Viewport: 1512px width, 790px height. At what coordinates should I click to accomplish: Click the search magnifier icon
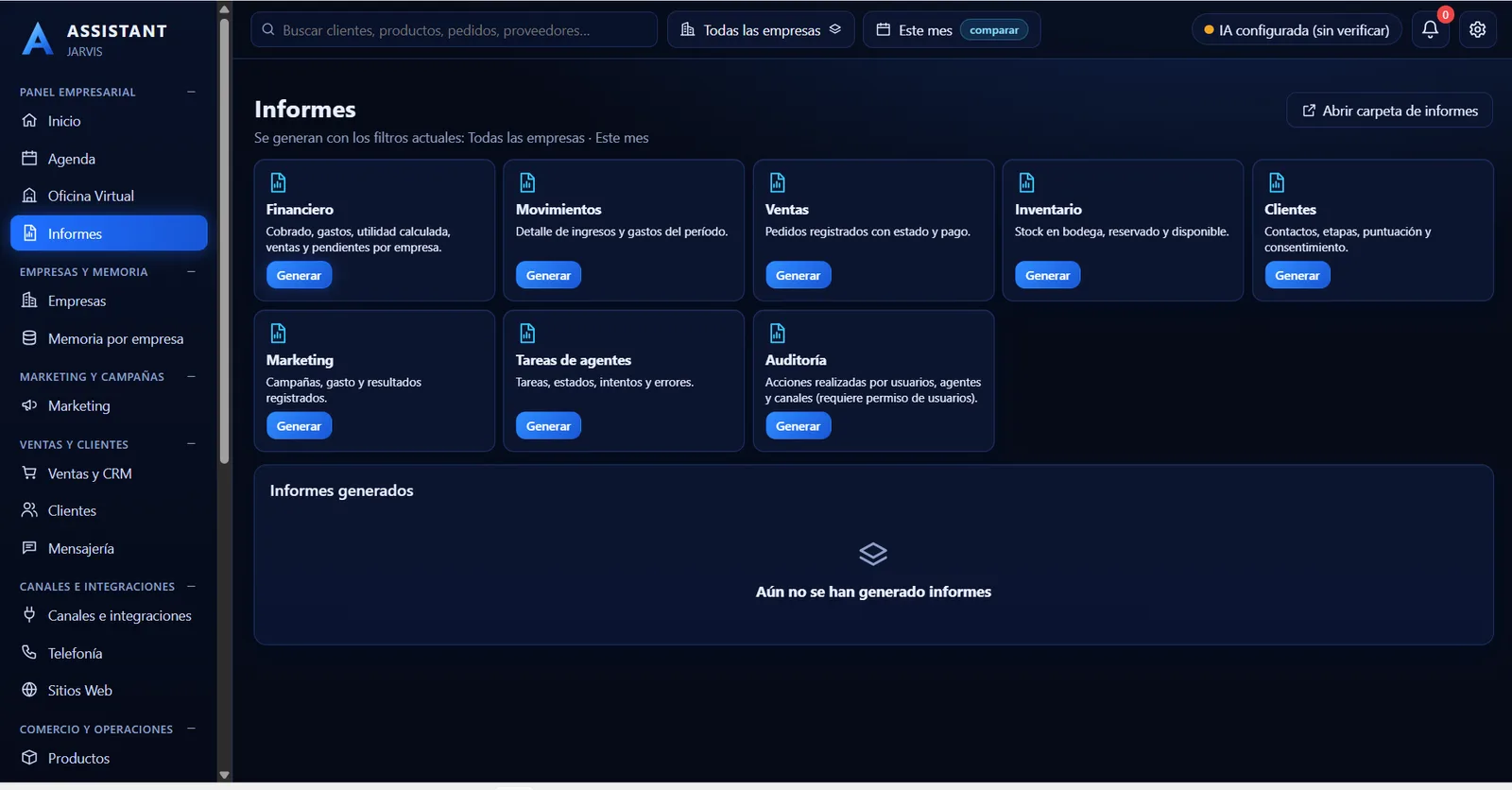[x=268, y=29]
